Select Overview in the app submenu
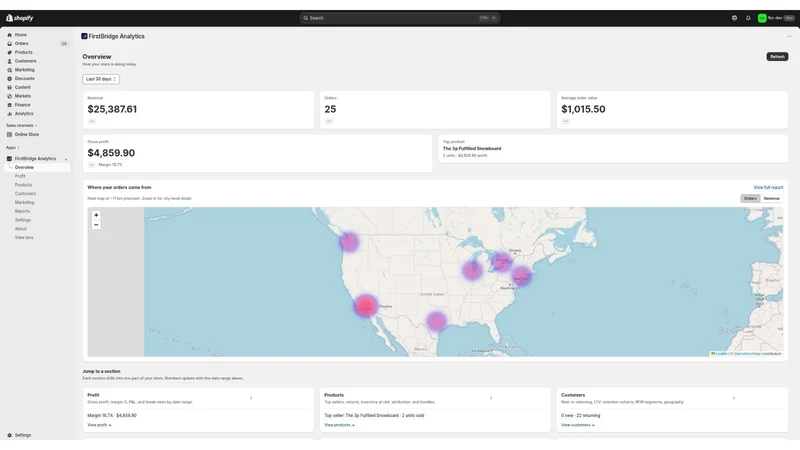 pyautogui.click(x=24, y=167)
